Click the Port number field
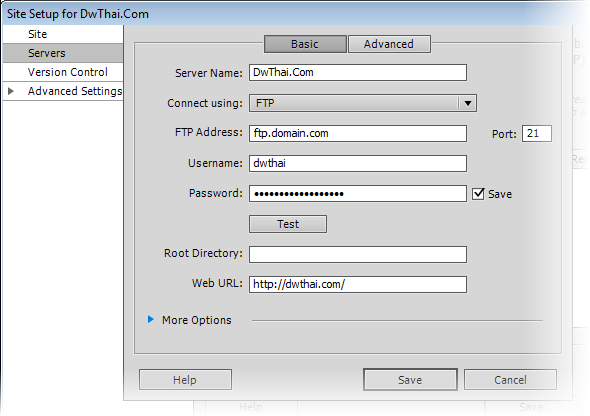This screenshot has width=590, height=416. [537, 134]
